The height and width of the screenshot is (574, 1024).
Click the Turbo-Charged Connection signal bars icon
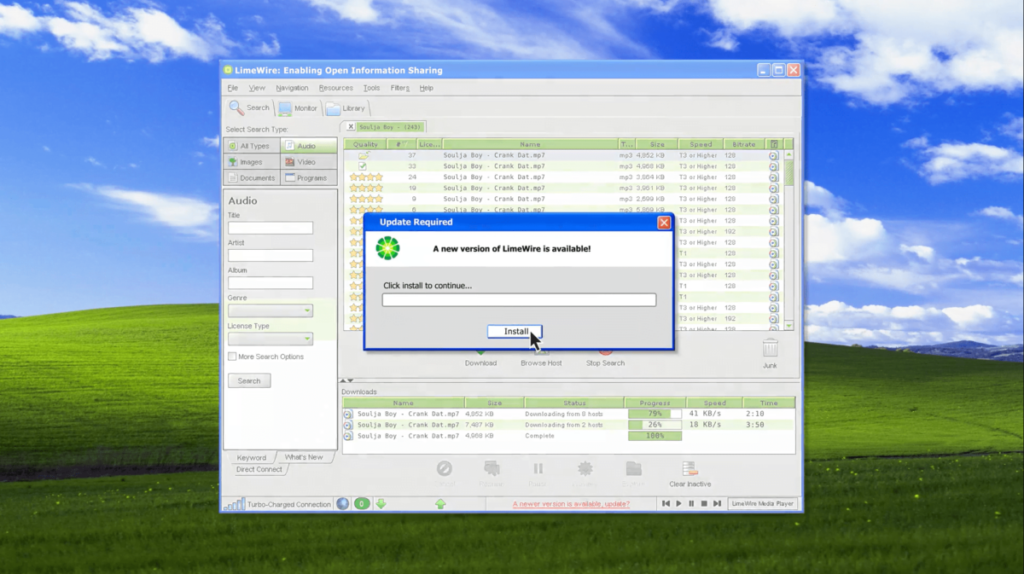click(x=233, y=504)
